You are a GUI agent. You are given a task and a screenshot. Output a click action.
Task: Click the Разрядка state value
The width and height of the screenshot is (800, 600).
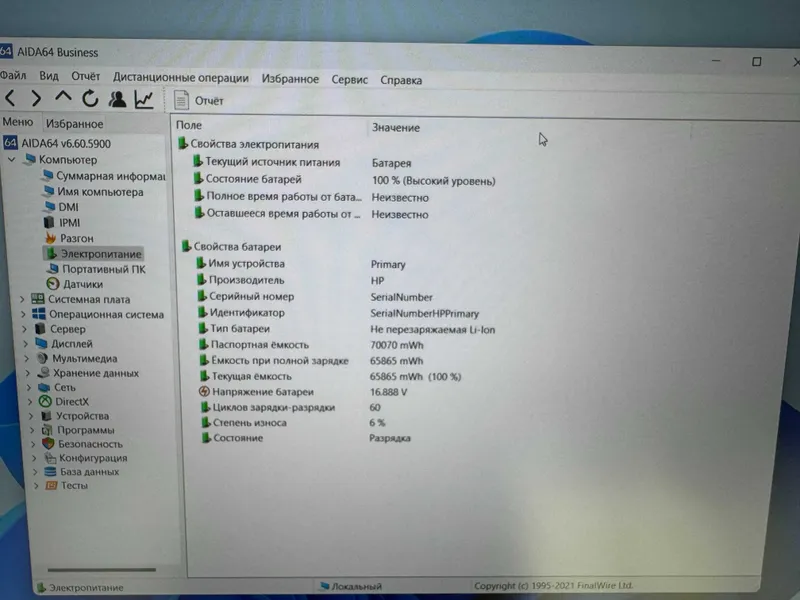[390, 438]
